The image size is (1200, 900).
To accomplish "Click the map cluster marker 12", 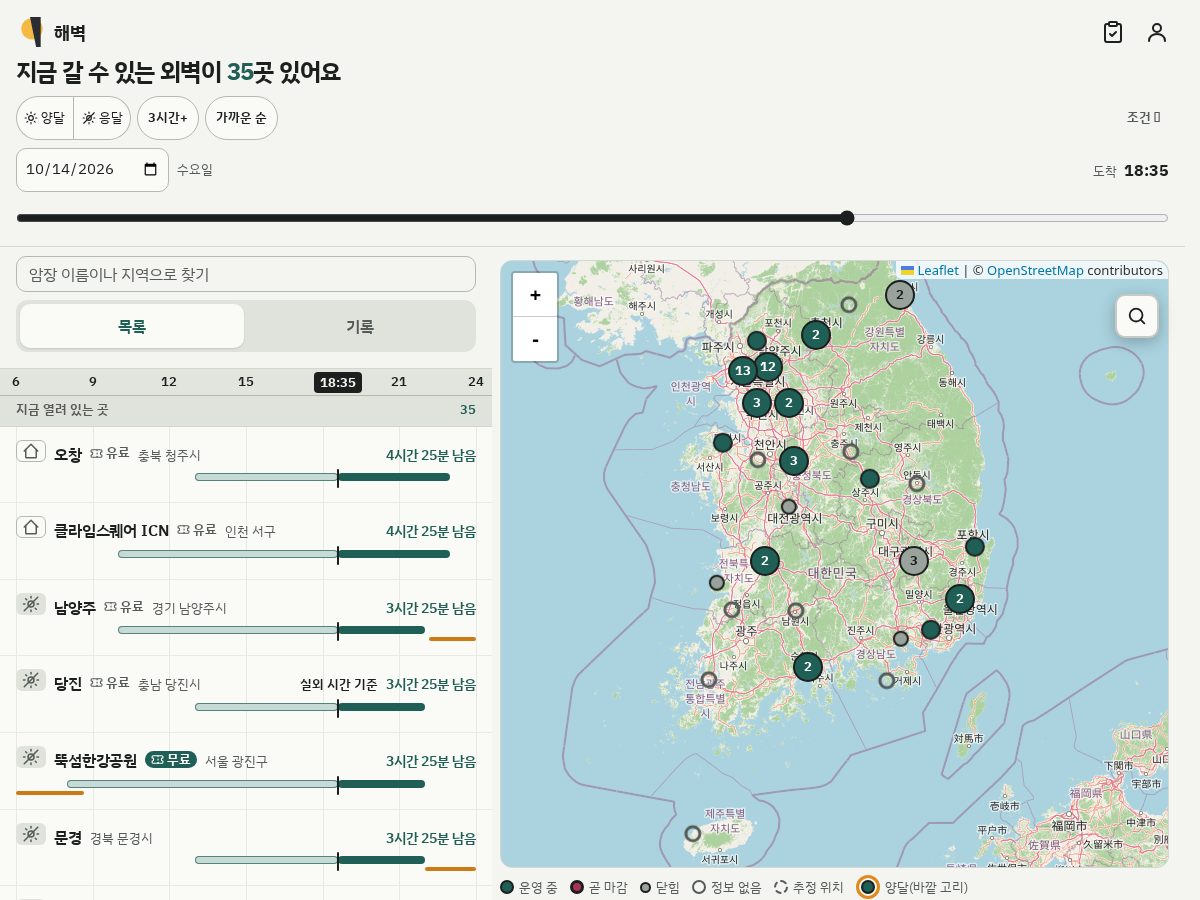I will coord(768,367).
